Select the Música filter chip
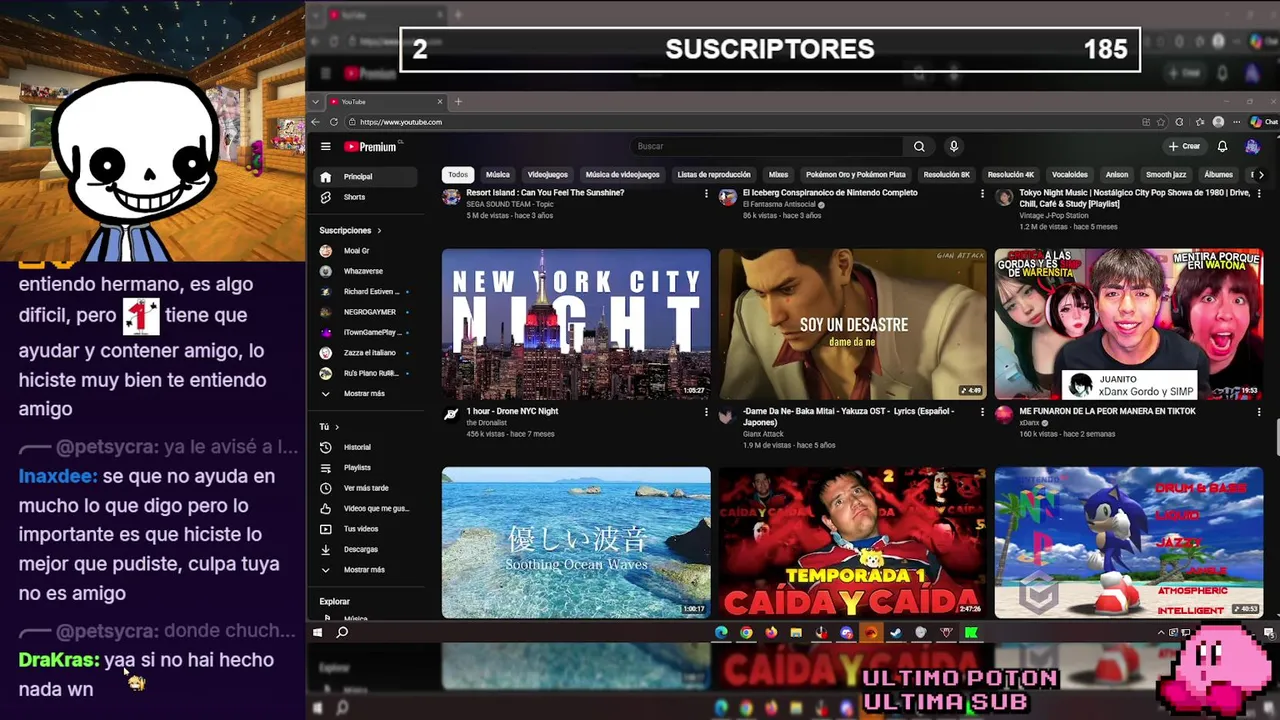 point(498,174)
